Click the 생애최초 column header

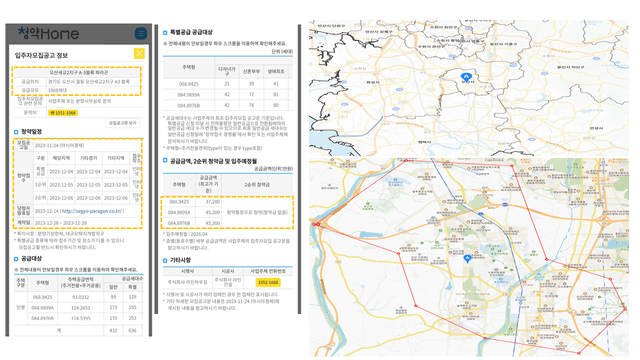coord(276,71)
